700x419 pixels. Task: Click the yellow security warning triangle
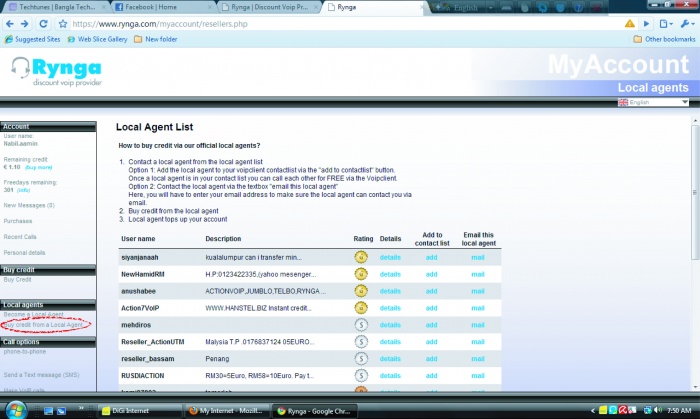(x=629, y=24)
